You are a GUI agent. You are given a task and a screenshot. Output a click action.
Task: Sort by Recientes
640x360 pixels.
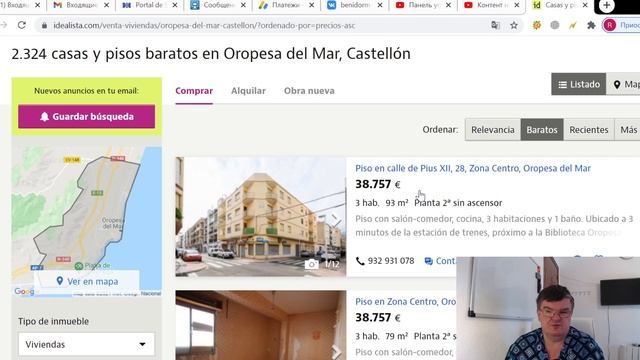[x=589, y=130]
